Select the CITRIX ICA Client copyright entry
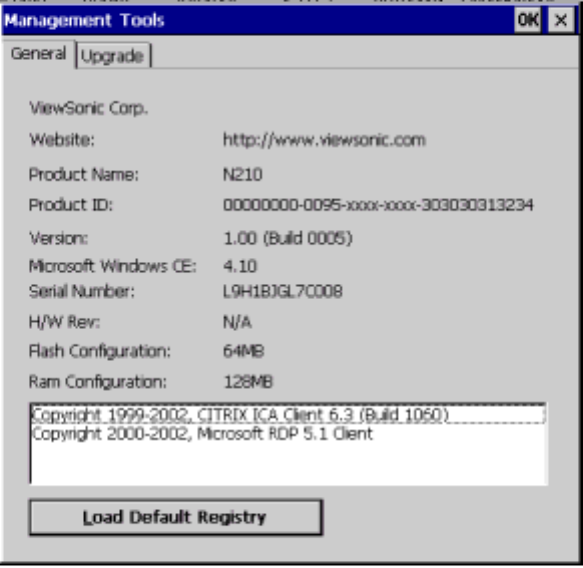The width and height of the screenshot is (583, 568). [288, 414]
